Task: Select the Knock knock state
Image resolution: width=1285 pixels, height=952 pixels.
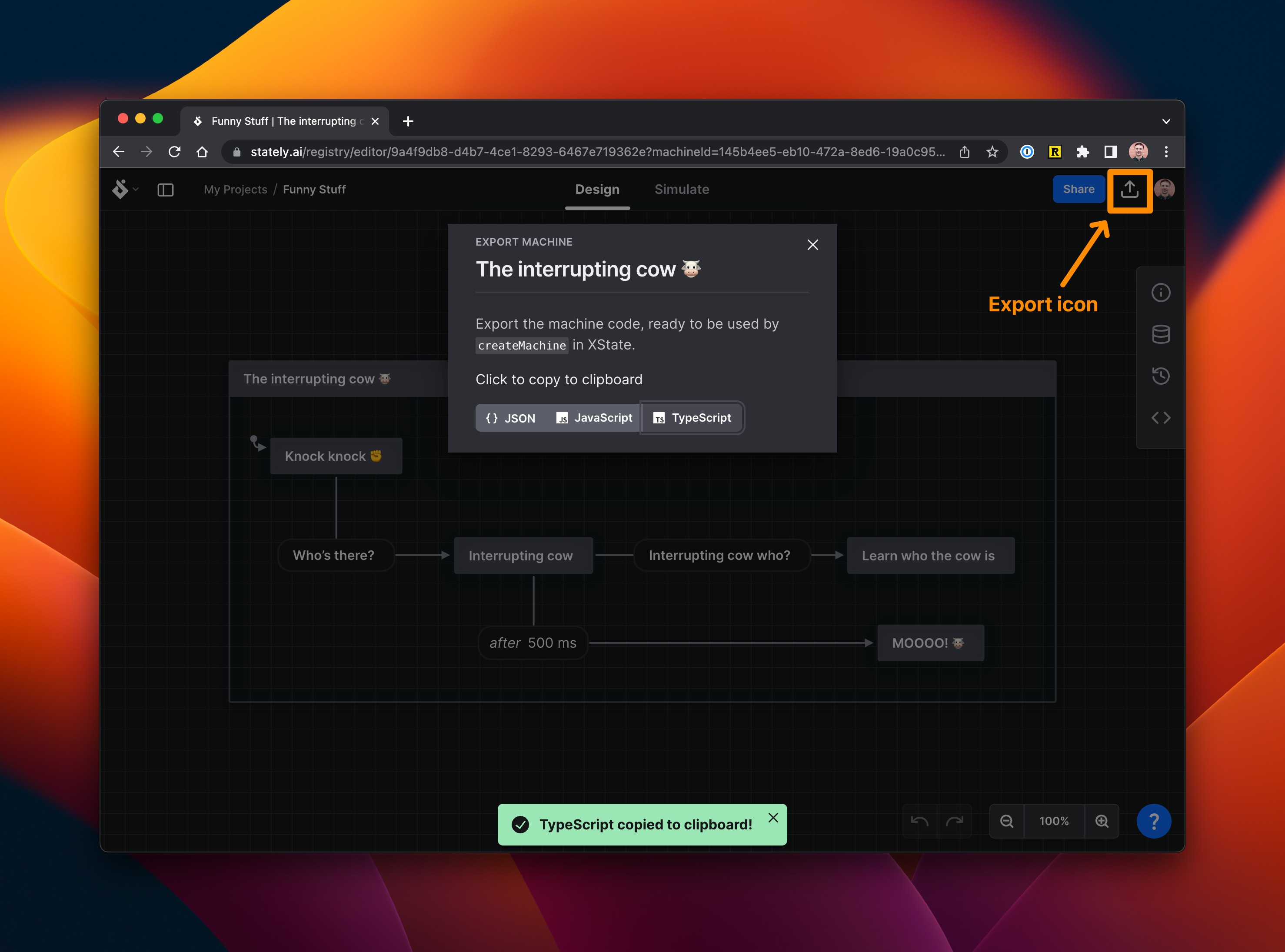Action: coord(336,456)
